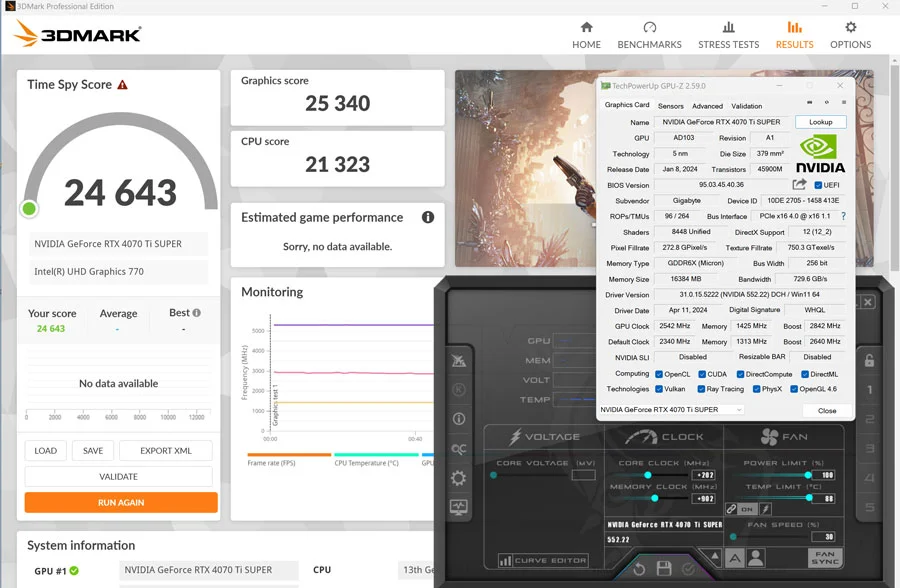Image resolution: width=900 pixels, height=588 pixels.
Task: Open the GPU-Z hamburger menu icon
Action: click(x=844, y=102)
